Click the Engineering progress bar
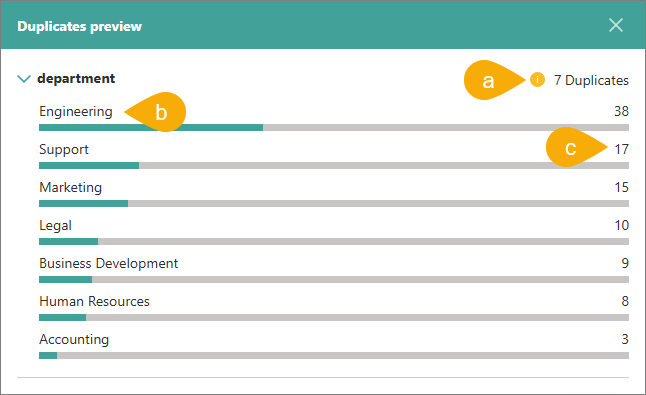 334,128
